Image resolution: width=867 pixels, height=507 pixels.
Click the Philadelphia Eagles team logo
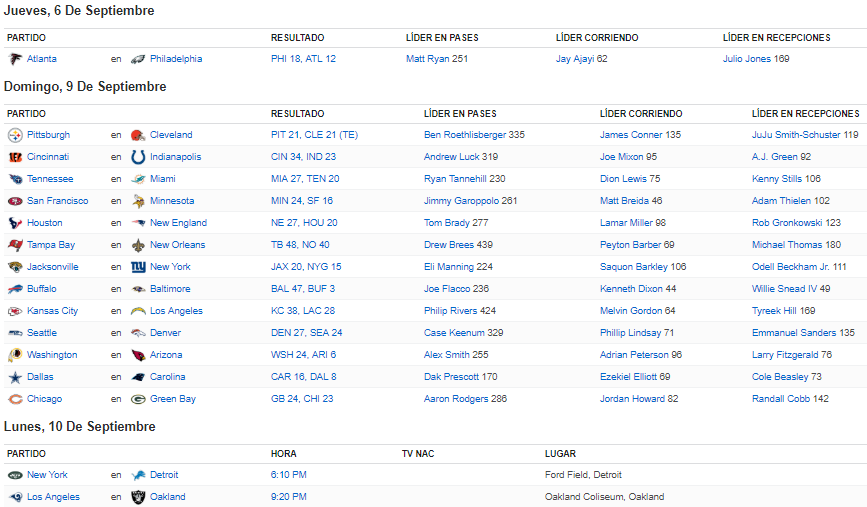point(138,59)
